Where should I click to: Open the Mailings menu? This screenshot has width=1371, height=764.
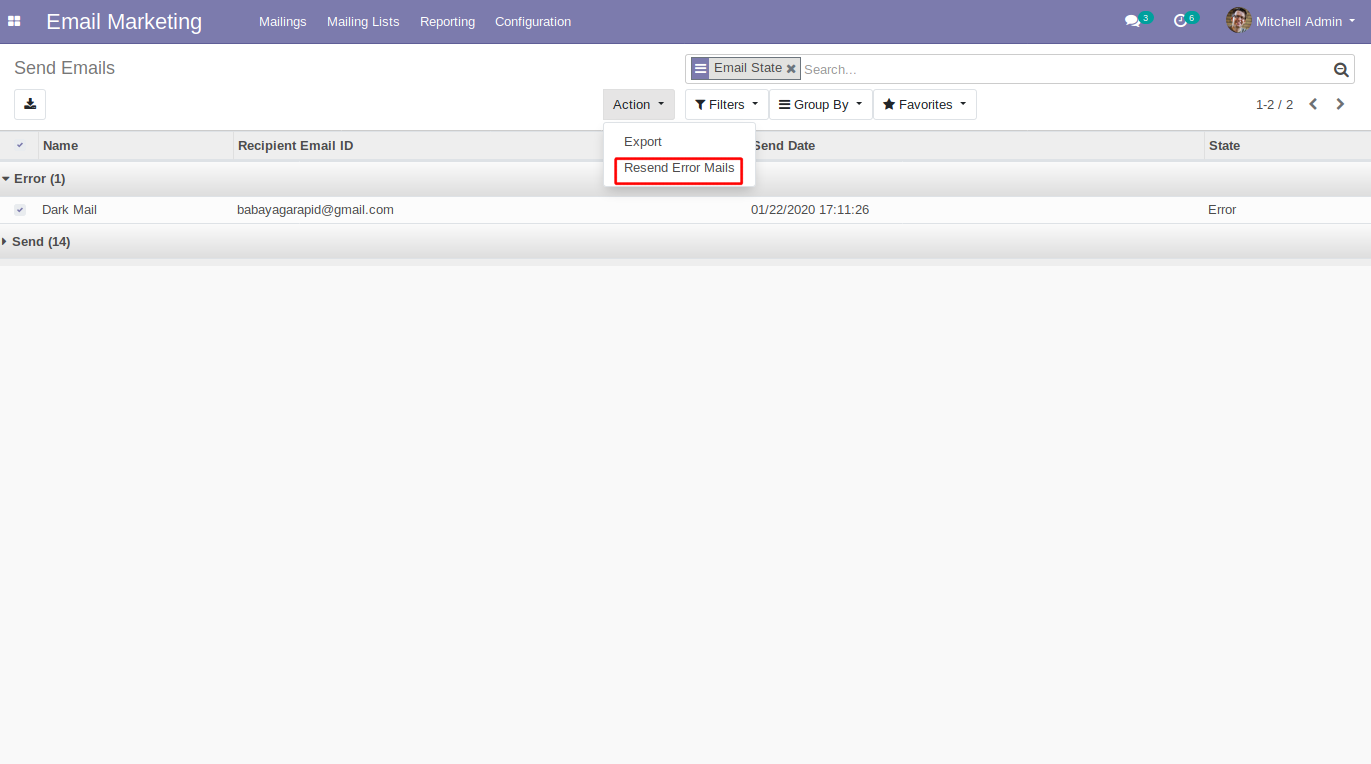[x=283, y=21]
